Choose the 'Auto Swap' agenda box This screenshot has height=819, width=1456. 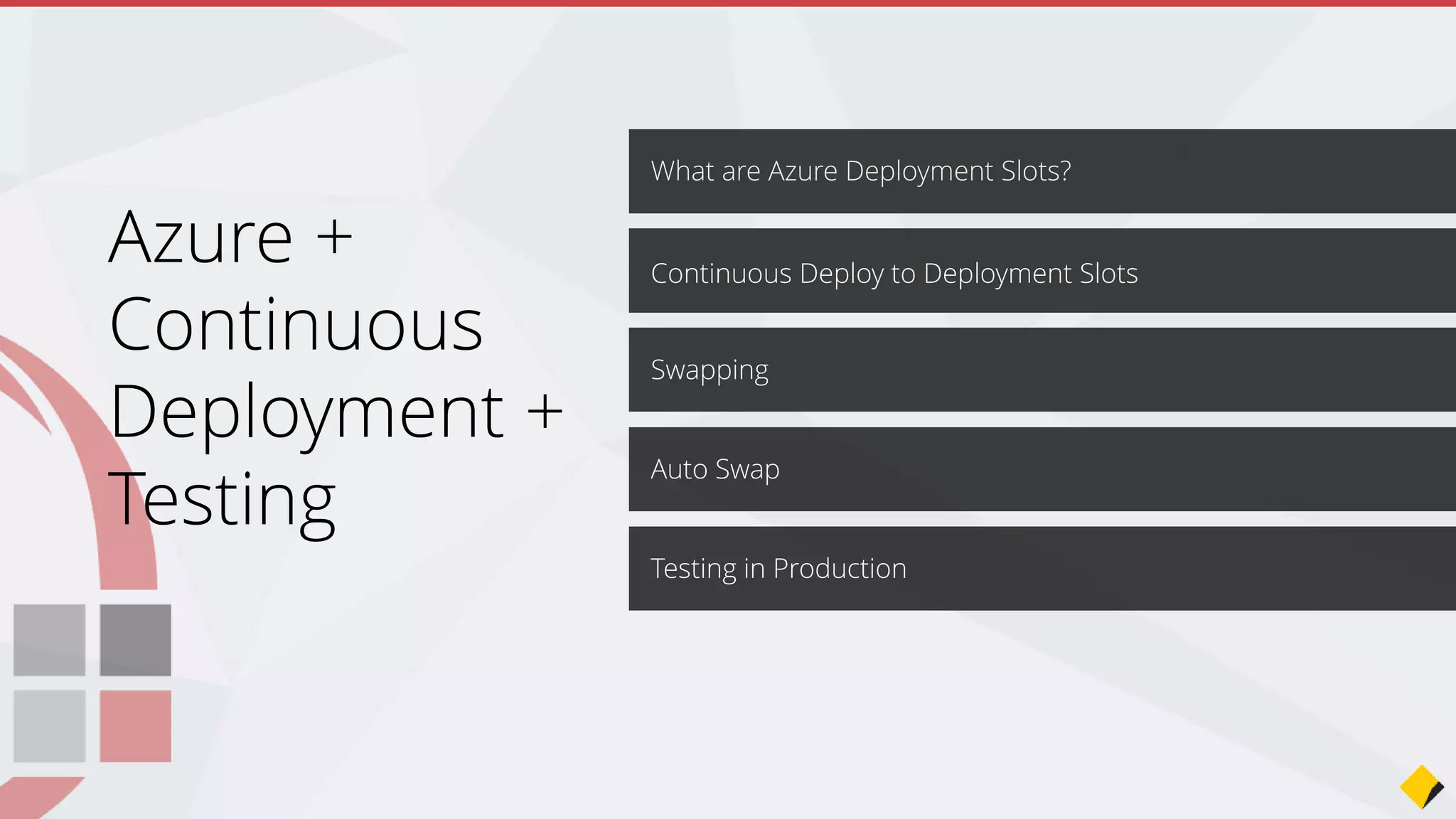click(x=1042, y=469)
